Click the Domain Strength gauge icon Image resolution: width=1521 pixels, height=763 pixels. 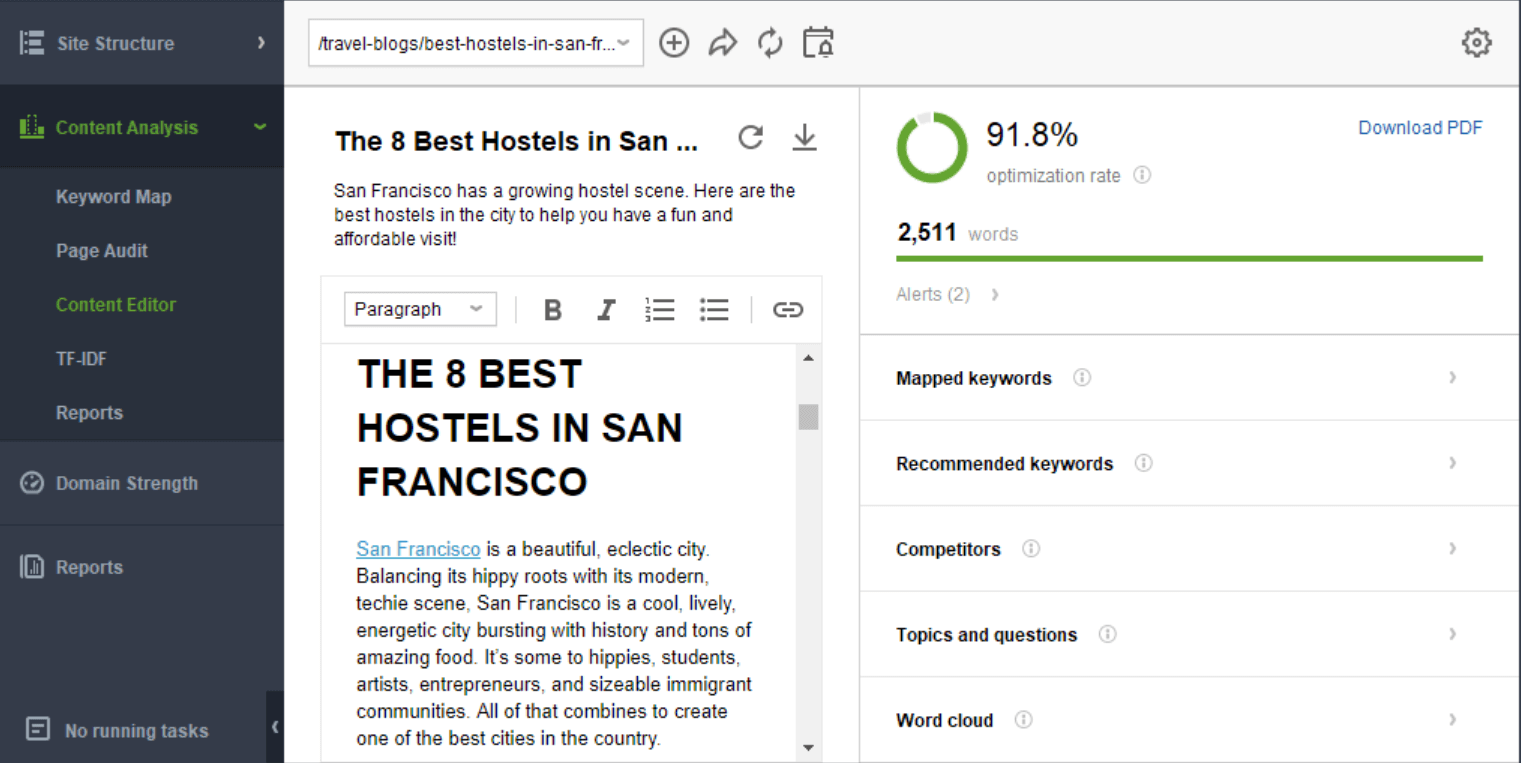coord(32,483)
